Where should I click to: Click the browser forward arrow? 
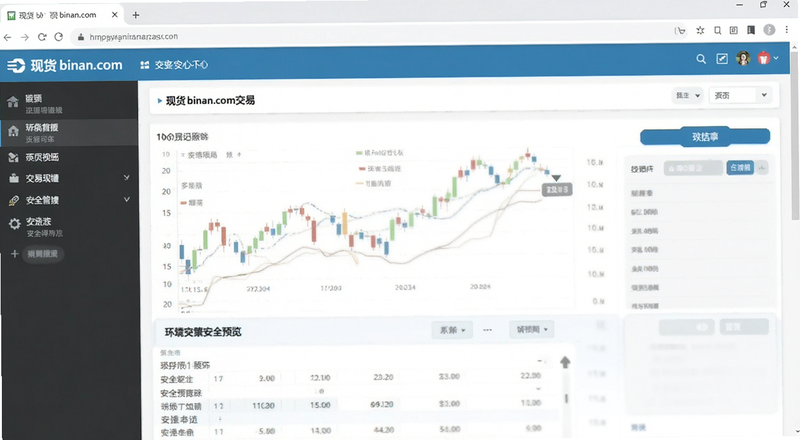click(x=24, y=37)
